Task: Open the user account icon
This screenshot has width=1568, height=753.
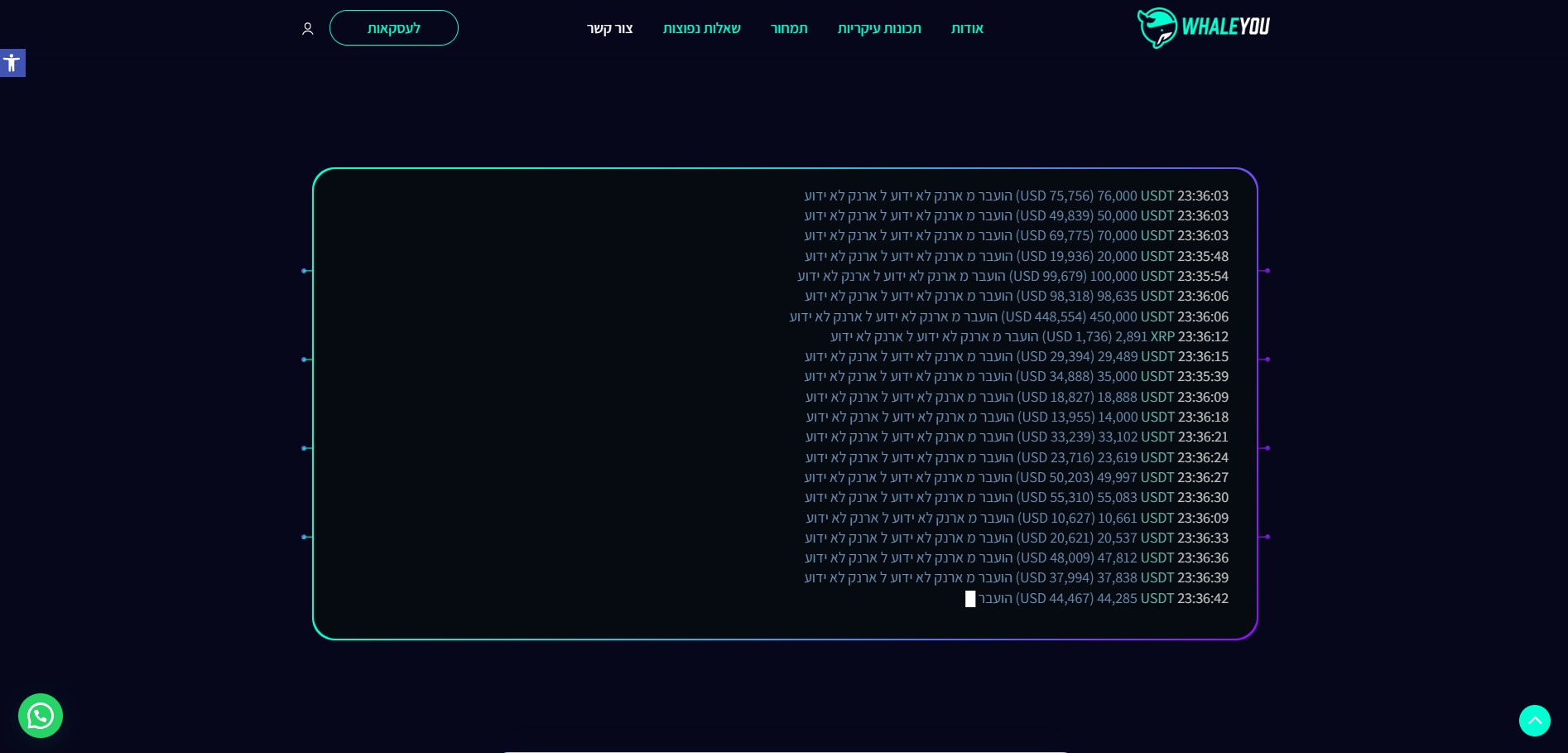Action: pos(308,29)
